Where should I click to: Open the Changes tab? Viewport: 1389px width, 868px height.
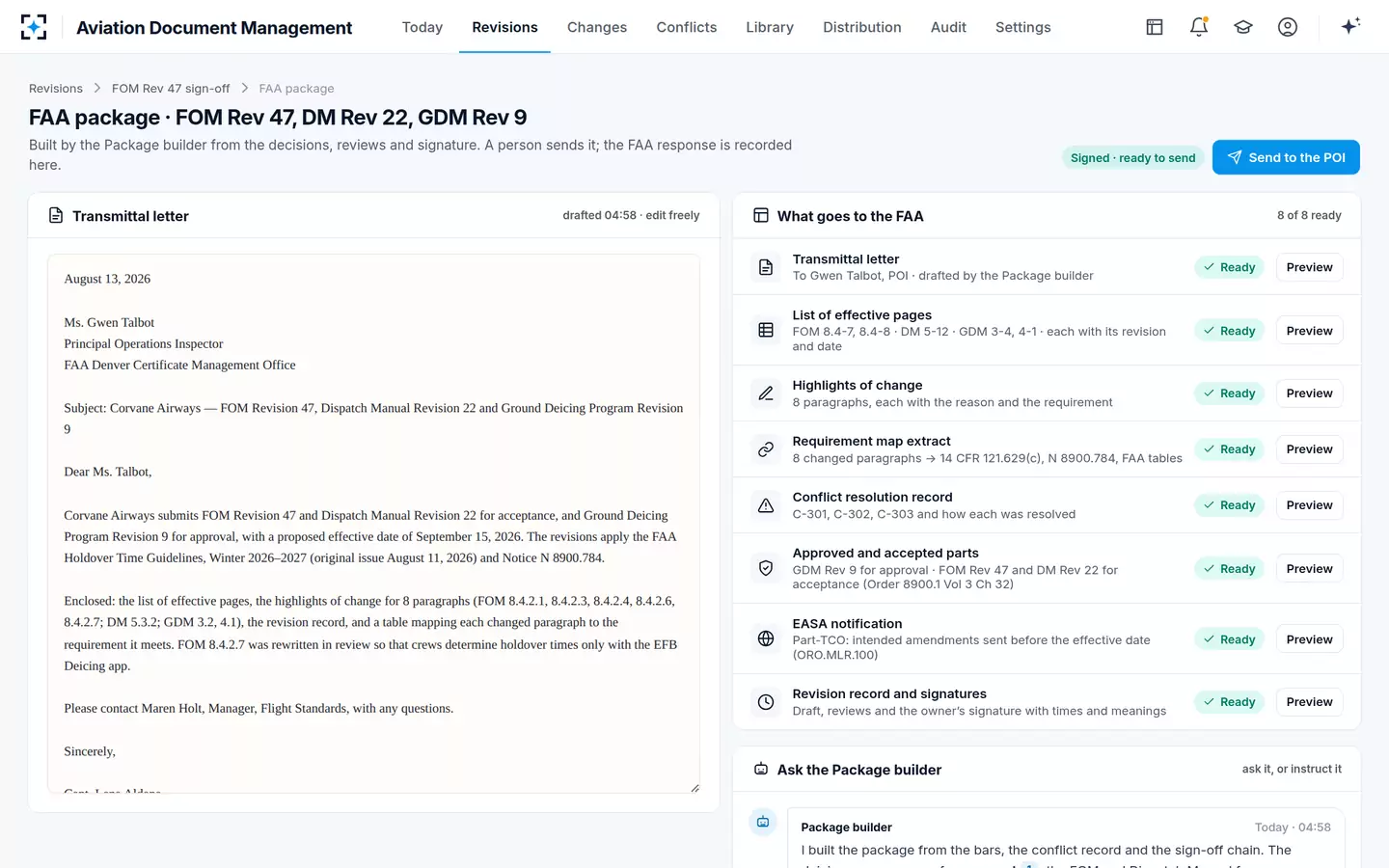pyautogui.click(x=597, y=27)
